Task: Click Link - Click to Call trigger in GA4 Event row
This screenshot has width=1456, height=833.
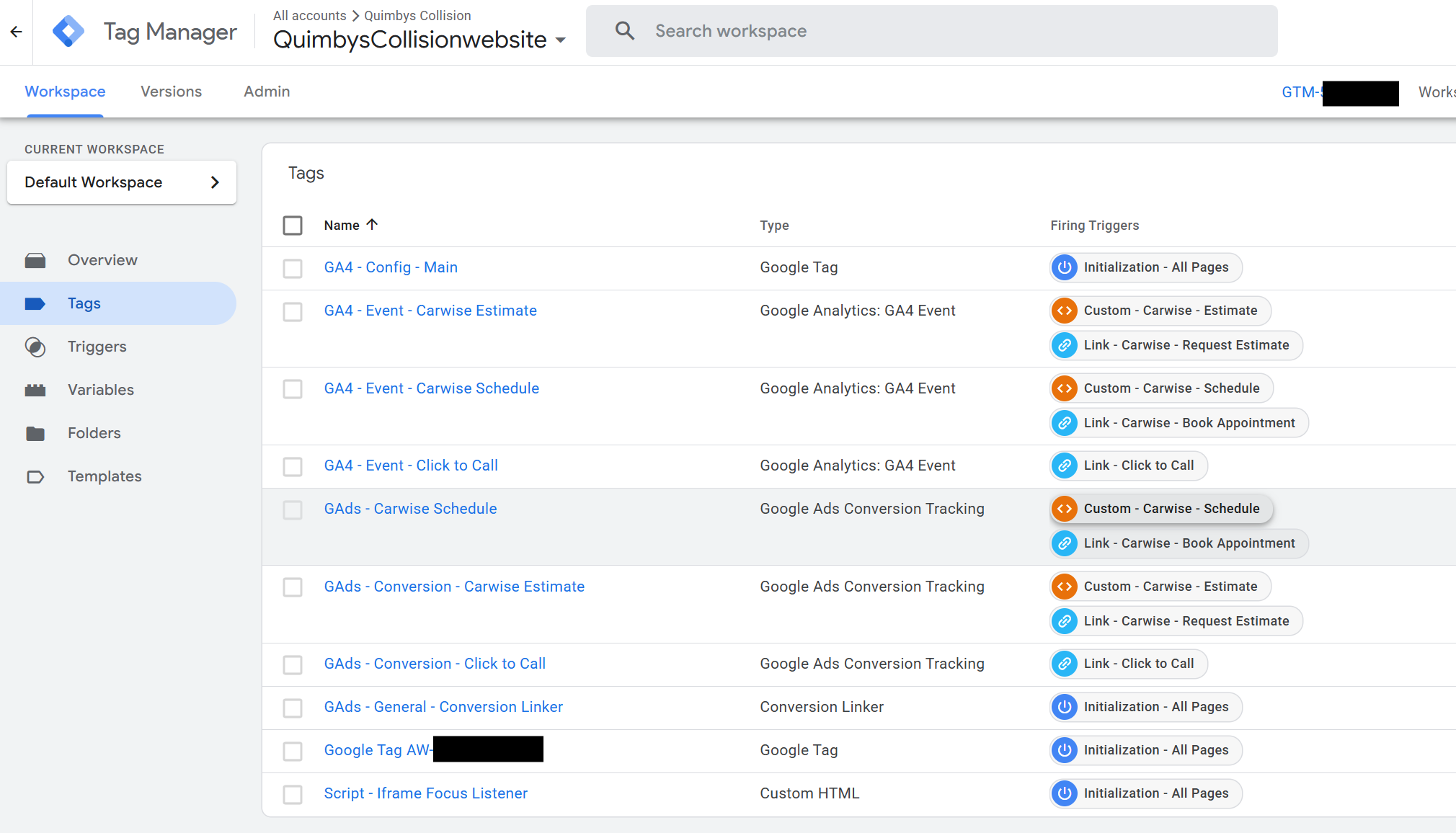Action: [x=1129, y=465]
